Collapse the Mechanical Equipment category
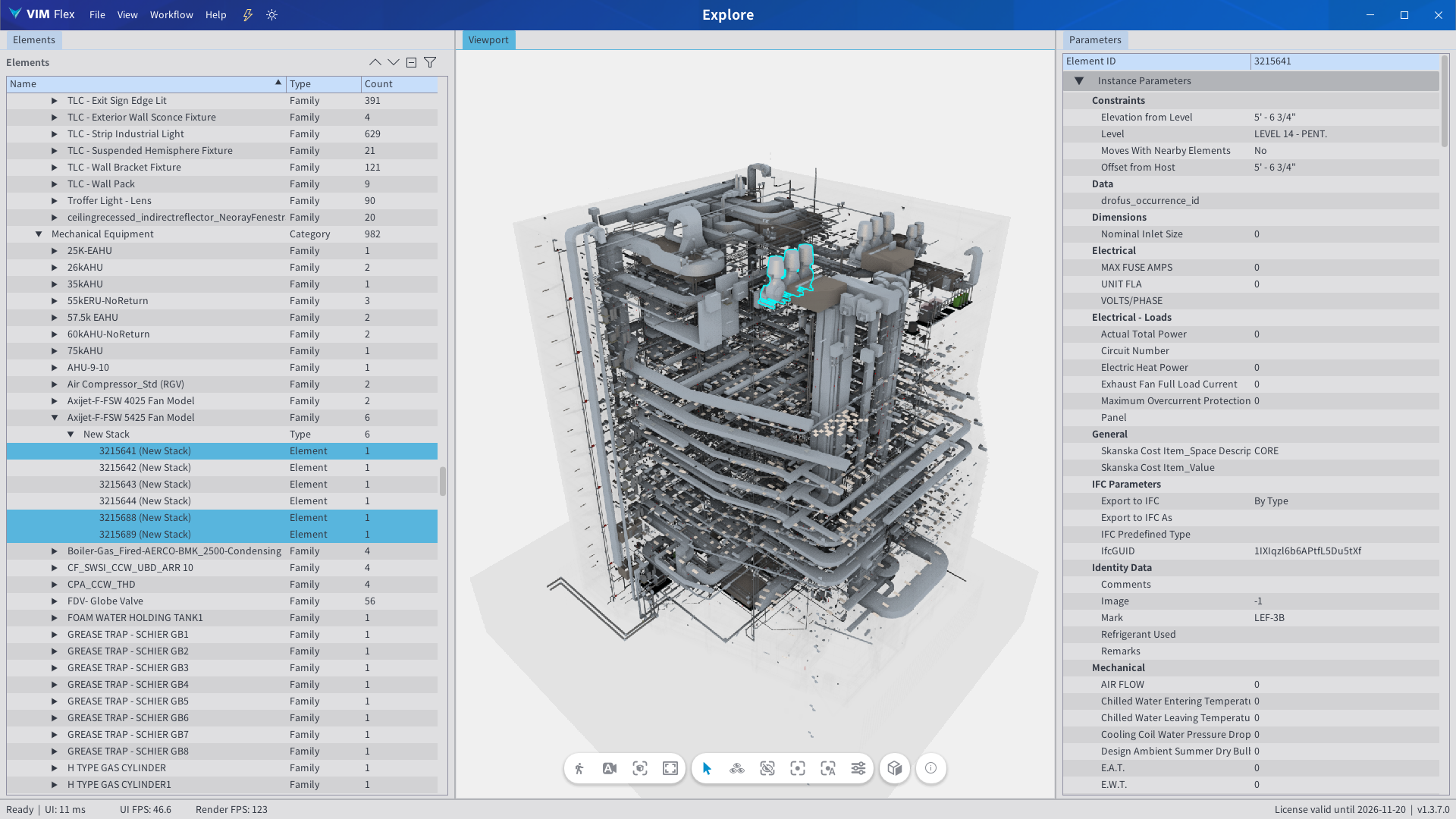1456x819 pixels. [x=39, y=234]
